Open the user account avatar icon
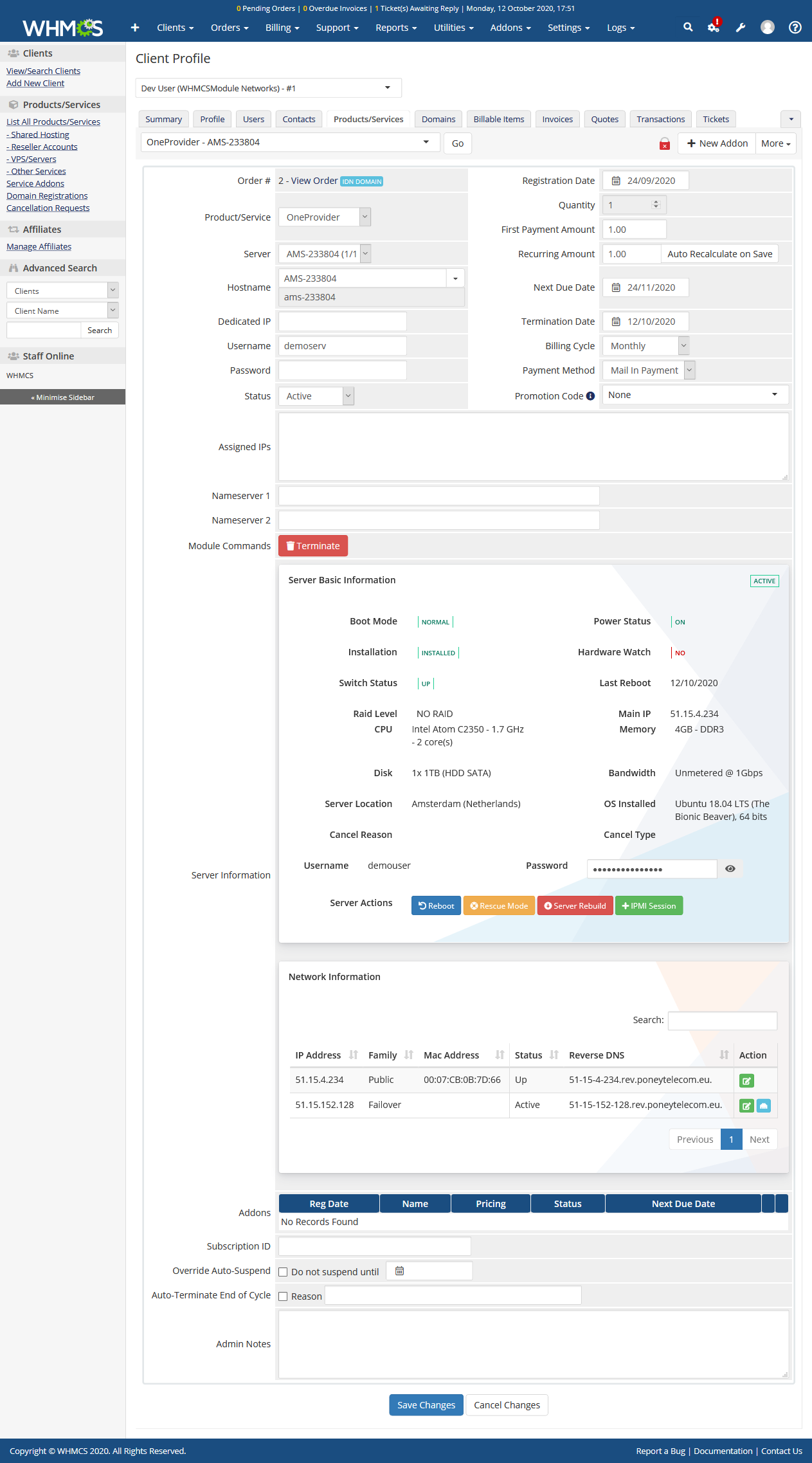Viewport: 812px width, 1463px height. click(768, 28)
